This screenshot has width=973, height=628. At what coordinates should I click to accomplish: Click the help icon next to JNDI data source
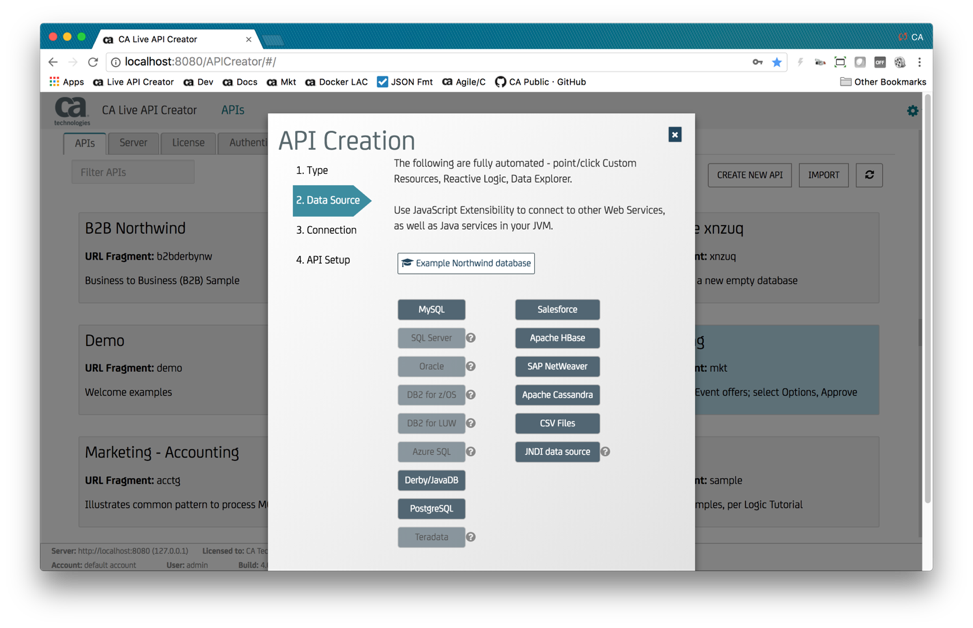tap(606, 452)
